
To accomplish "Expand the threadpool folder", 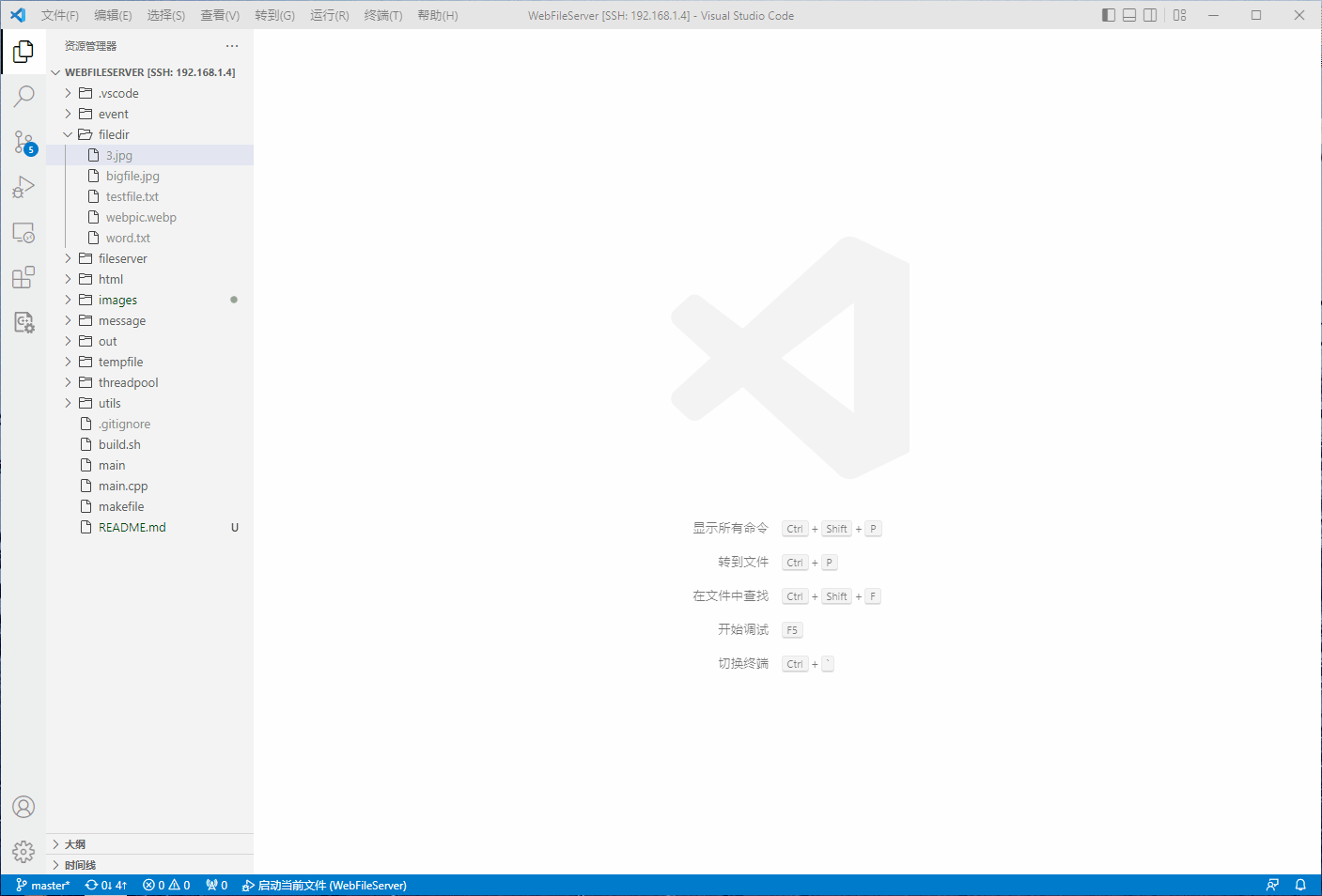I will point(128,382).
